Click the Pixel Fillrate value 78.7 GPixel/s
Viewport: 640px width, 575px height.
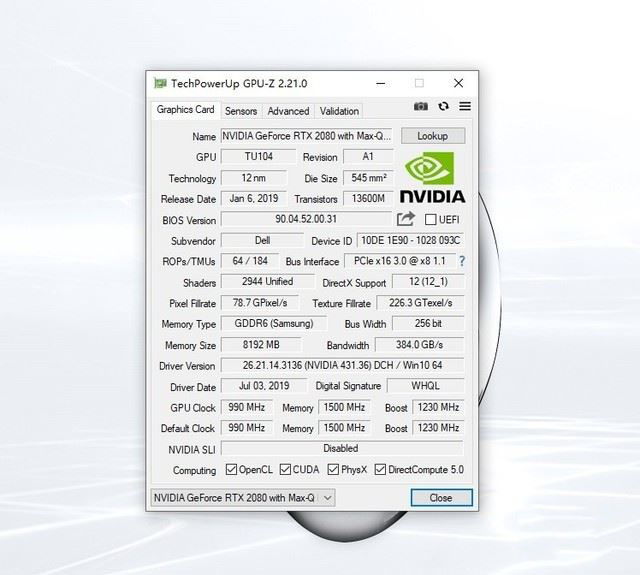pos(260,303)
